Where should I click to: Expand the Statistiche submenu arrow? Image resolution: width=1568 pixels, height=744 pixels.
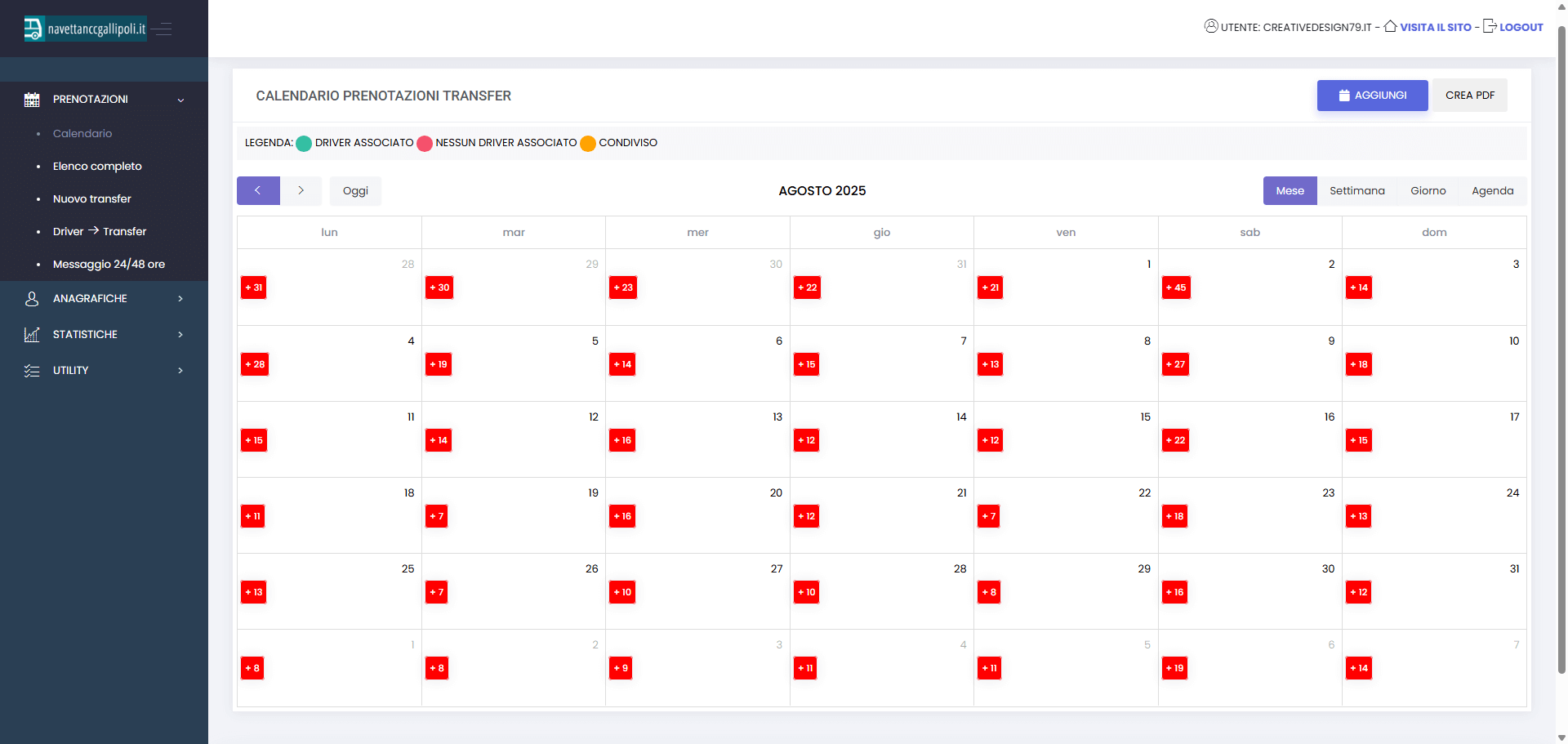coord(180,335)
